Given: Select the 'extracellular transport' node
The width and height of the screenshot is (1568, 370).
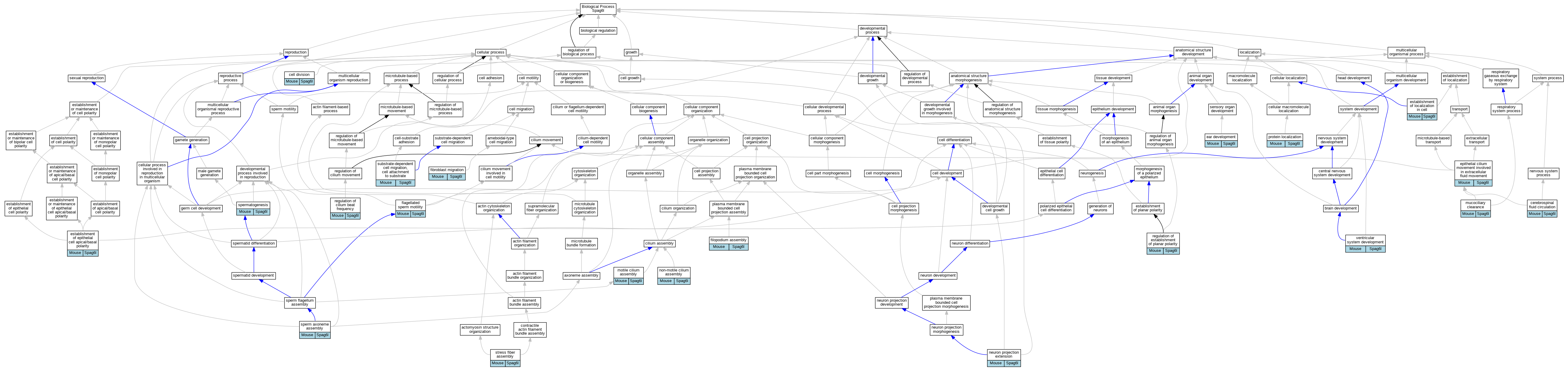Looking at the screenshot, I should (1477, 140).
